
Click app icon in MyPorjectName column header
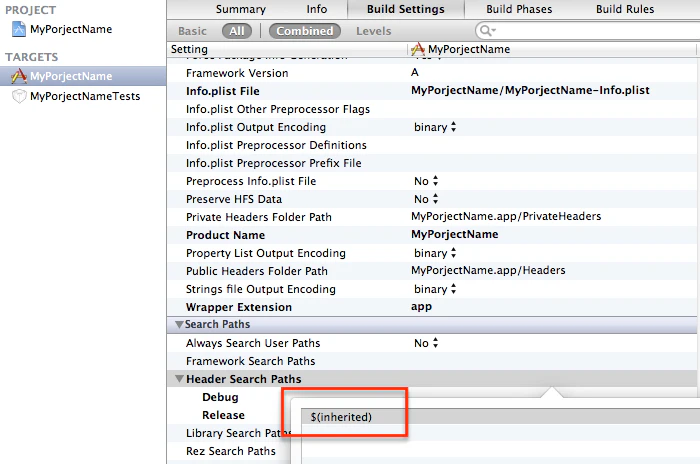coord(417,49)
